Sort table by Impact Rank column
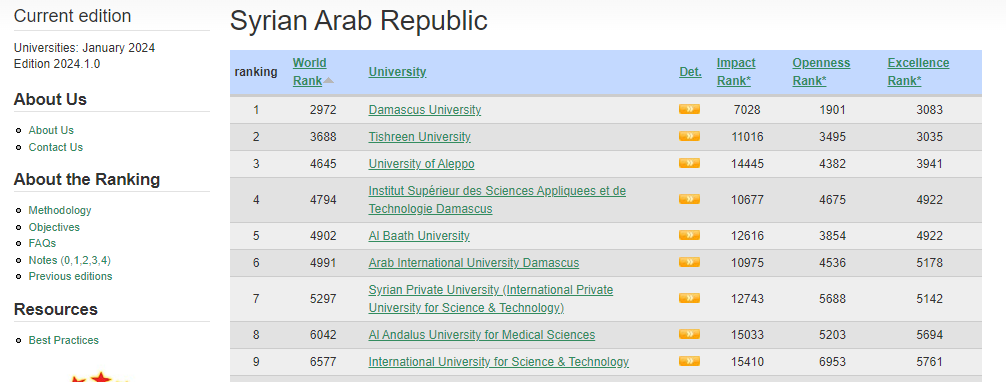Viewport: 1006px width, 382px height. [736, 72]
